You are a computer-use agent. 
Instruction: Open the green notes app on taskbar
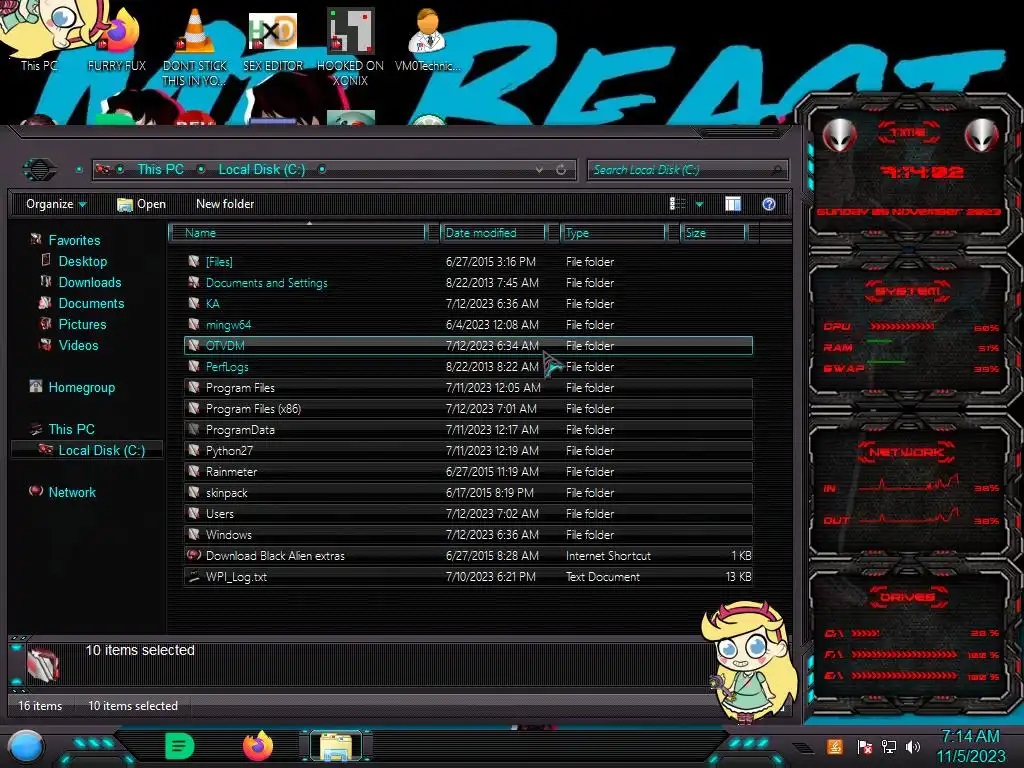(x=180, y=745)
